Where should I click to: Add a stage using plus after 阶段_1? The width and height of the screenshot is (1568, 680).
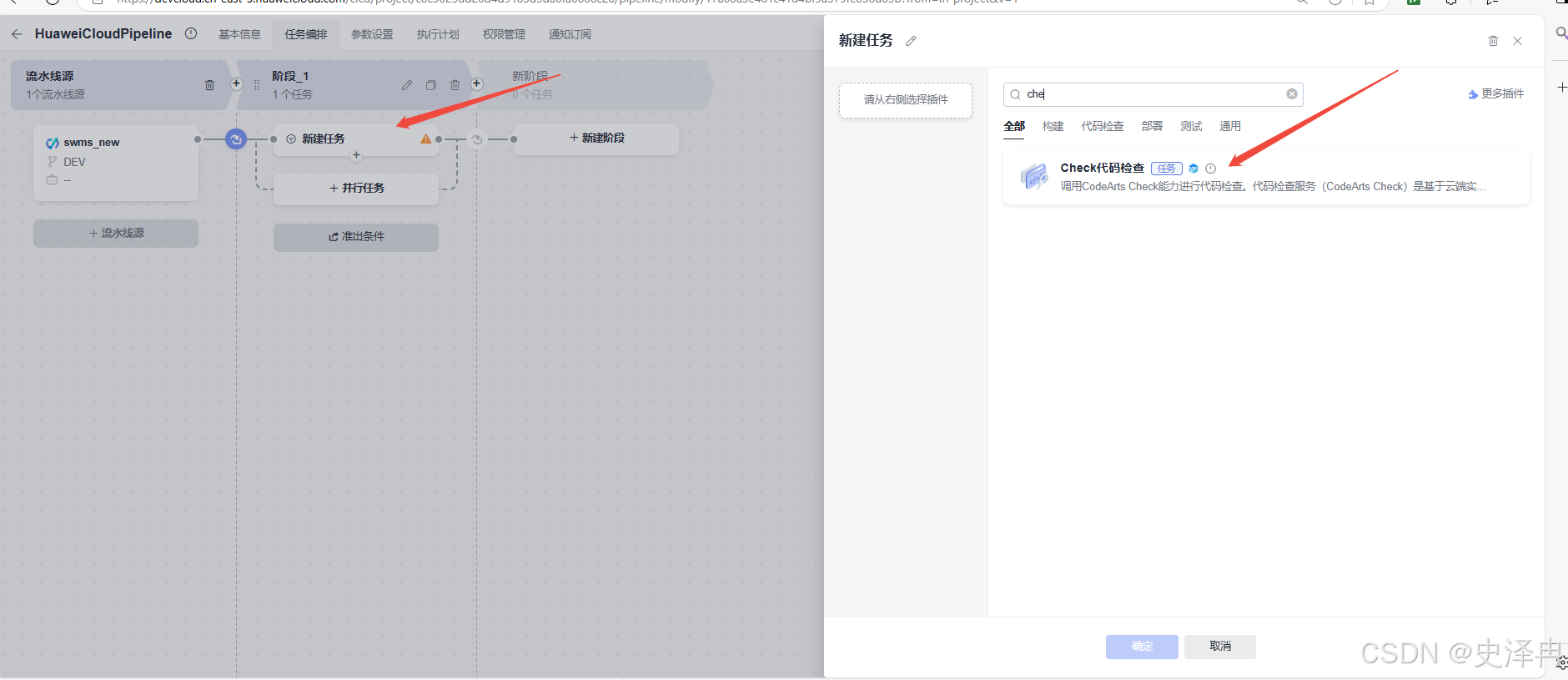pos(477,83)
